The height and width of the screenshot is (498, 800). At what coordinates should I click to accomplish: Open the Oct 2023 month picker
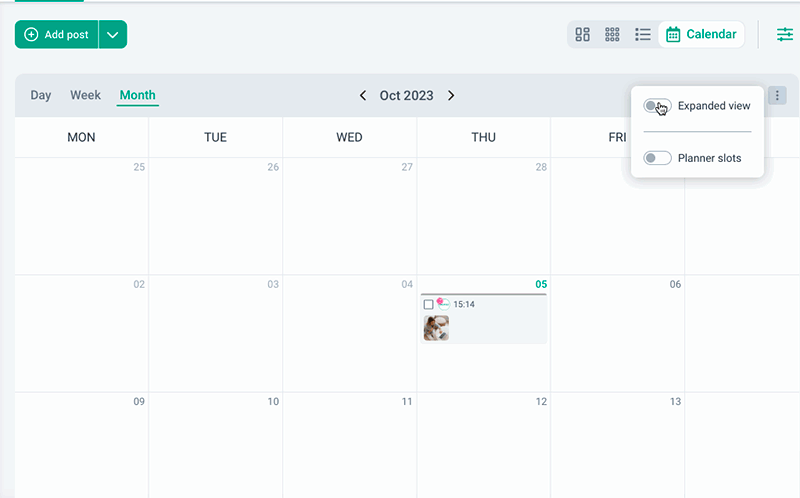tap(406, 96)
